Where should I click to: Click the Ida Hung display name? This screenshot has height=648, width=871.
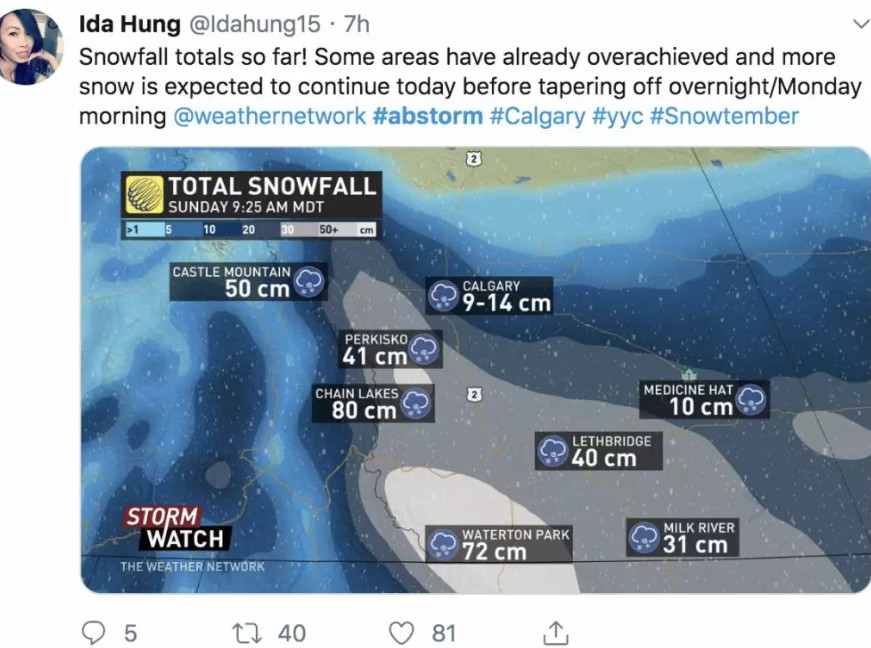[130, 23]
